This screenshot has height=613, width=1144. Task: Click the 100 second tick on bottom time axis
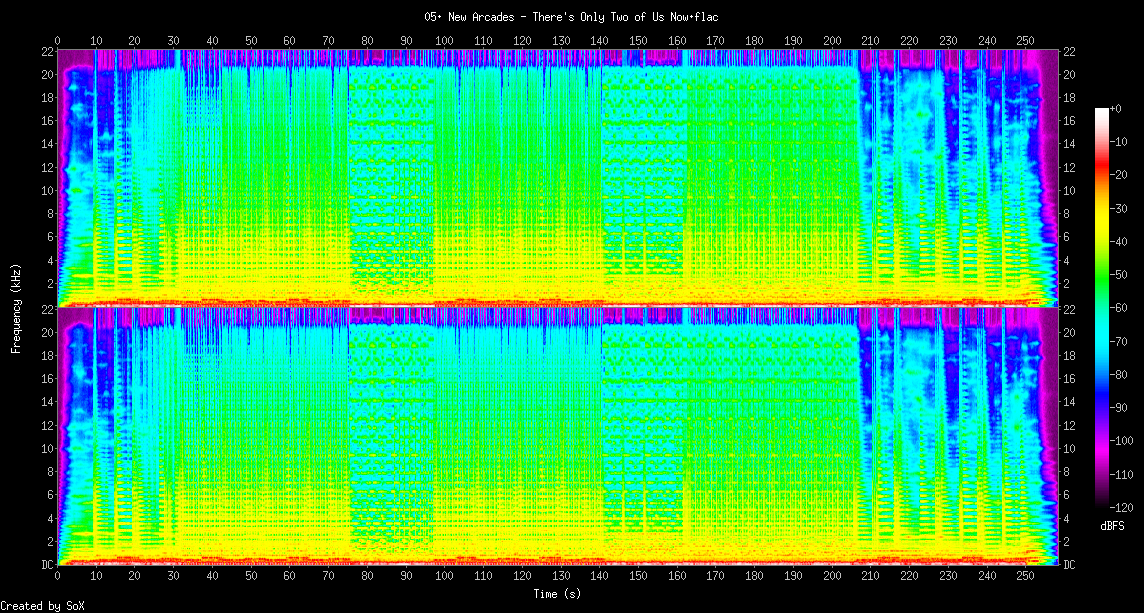point(444,577)
